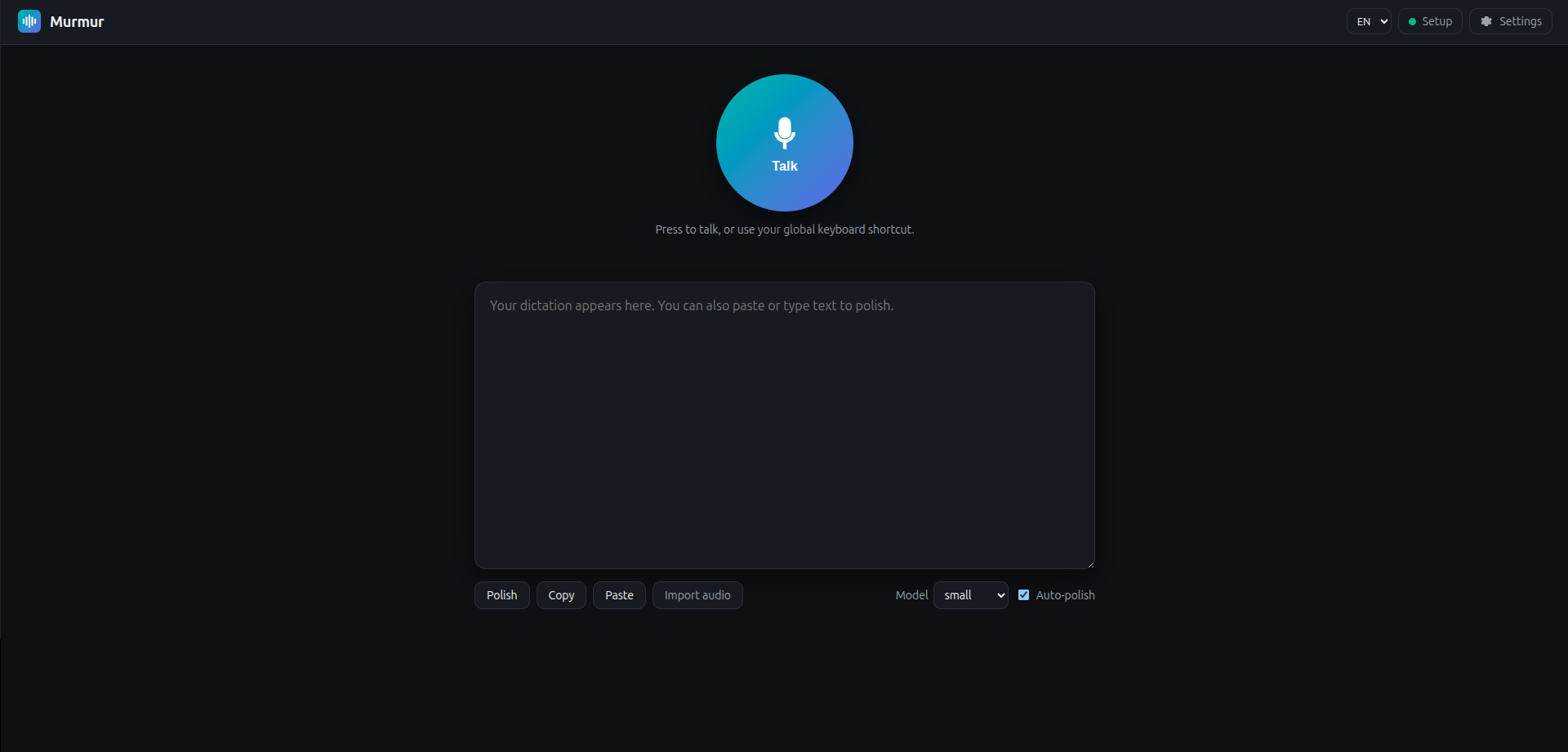Start dictation with the Talk microphone button
1568x752 pixels.
pos(785,143)
